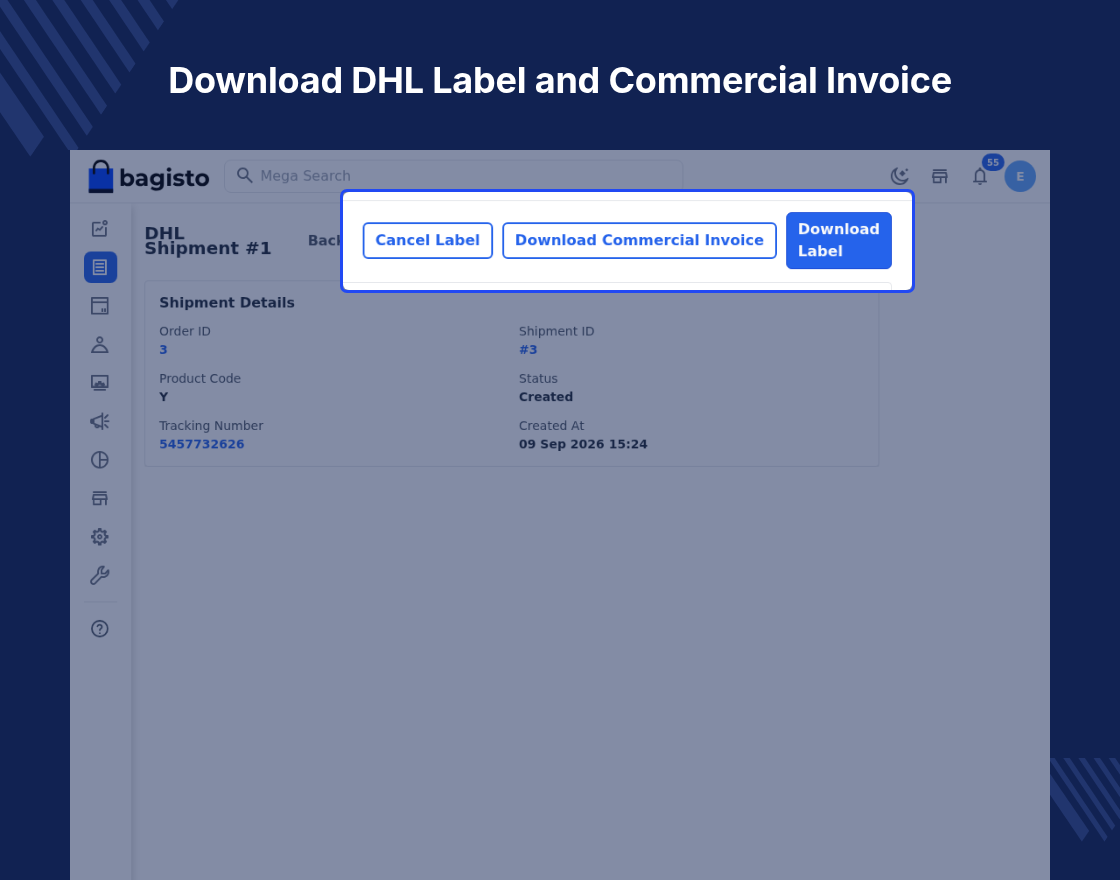Open Dashboard icon in sidebar
Image resolution: width=1120 pixels, height=880 pixels.
point(100,229)
